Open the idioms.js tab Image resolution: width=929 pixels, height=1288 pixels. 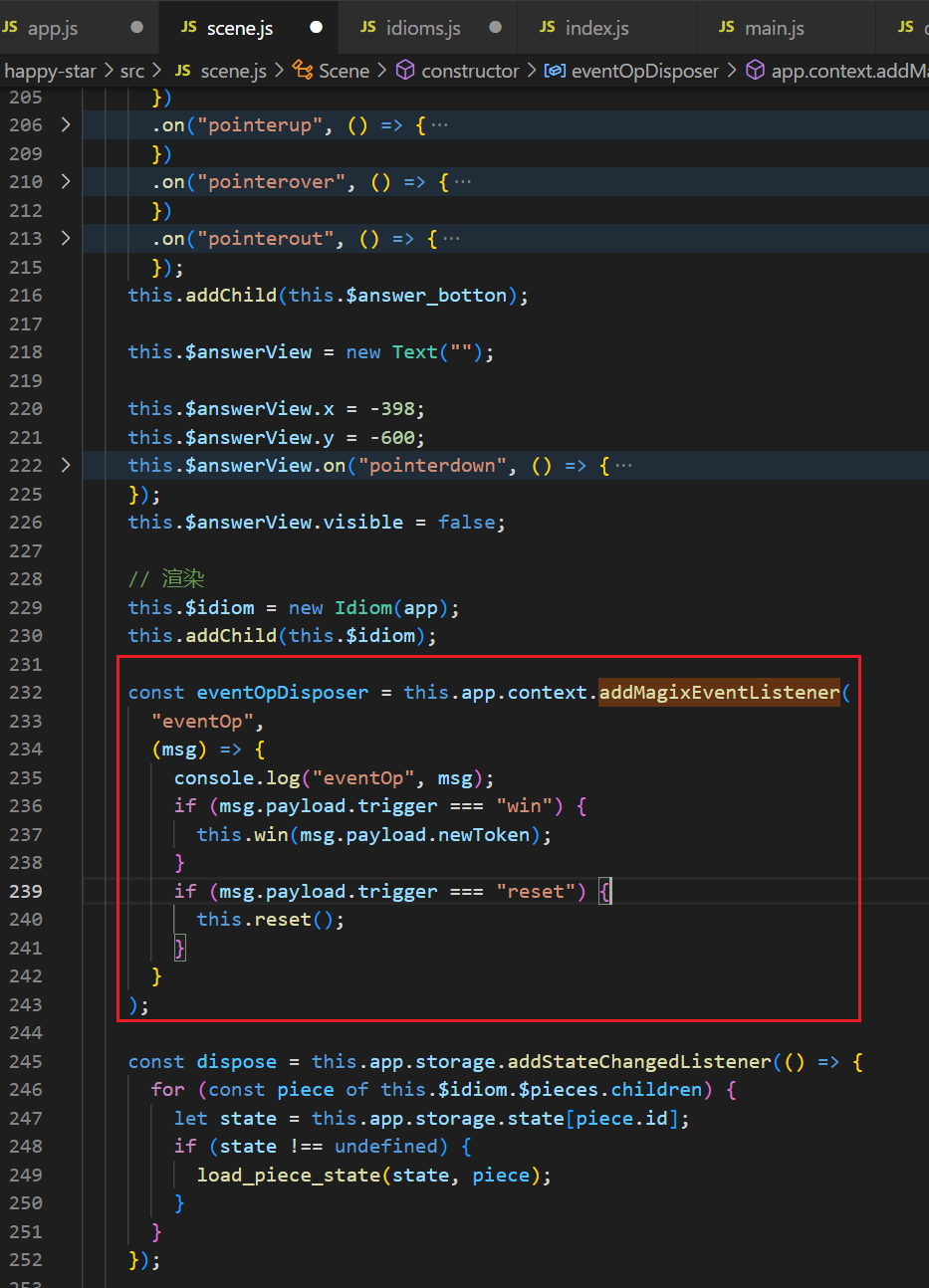click(x=423, y=28)
